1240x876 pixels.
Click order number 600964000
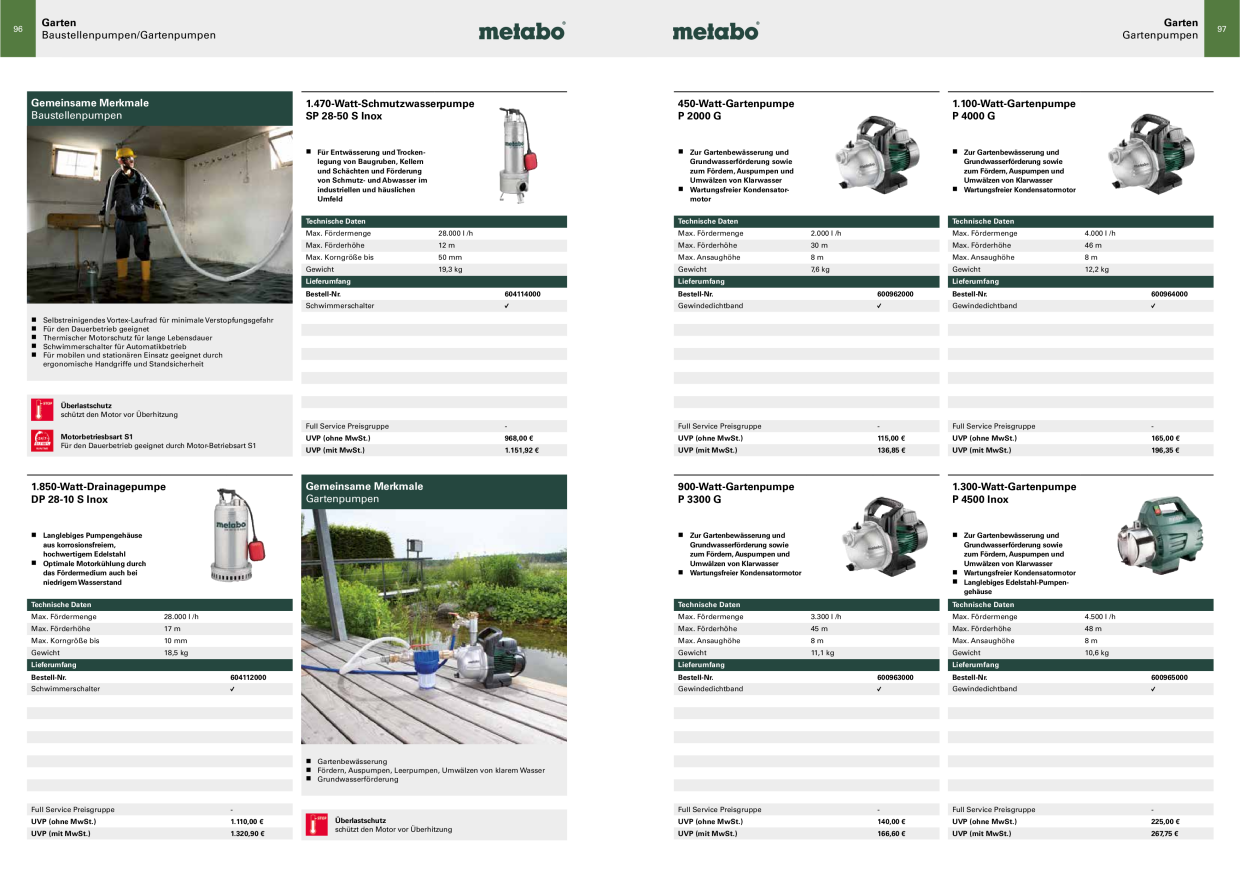(x=1169, y=294)
